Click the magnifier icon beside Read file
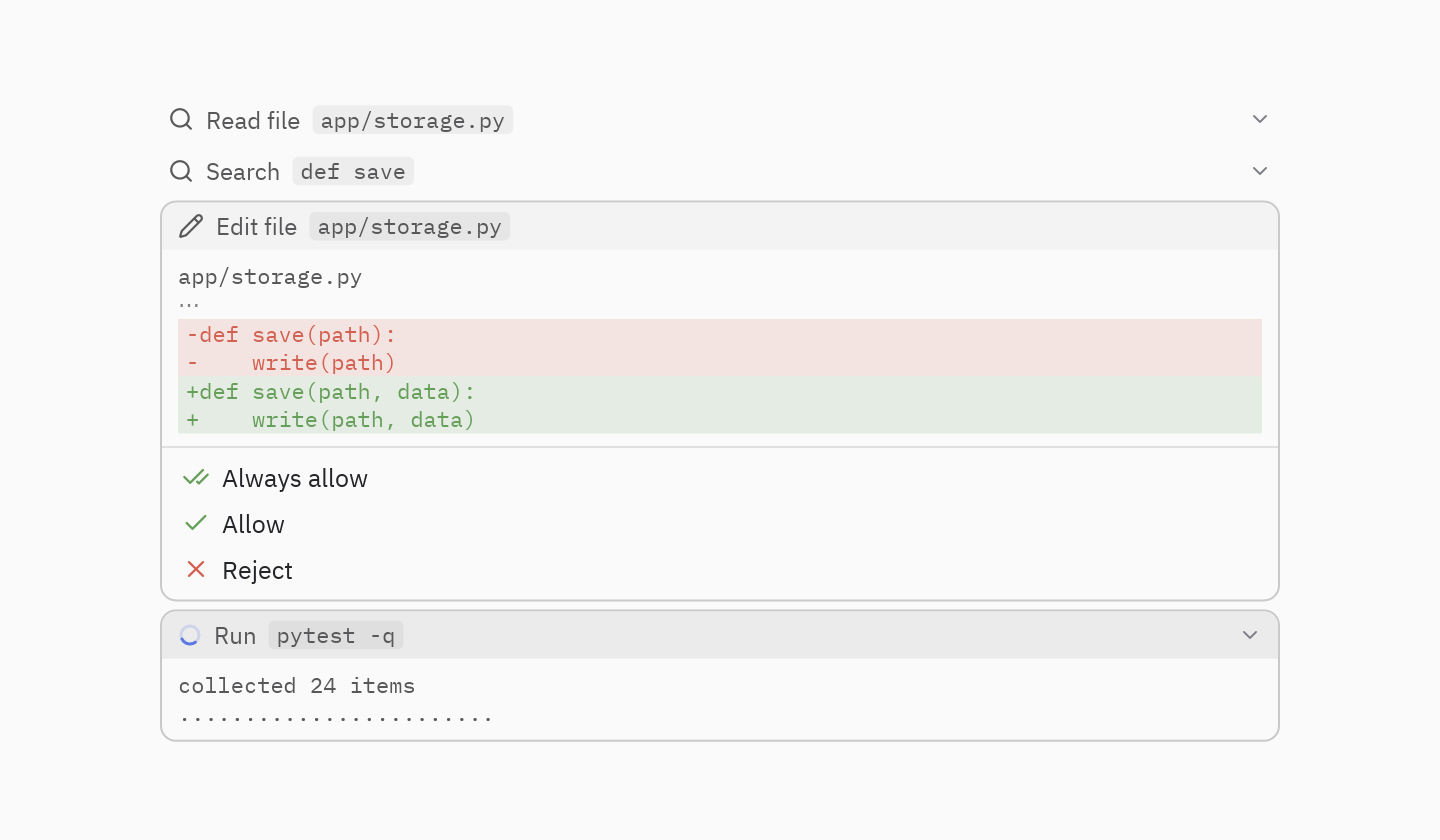This screenshot has width=1440, height=840. (x=181, y=120)
